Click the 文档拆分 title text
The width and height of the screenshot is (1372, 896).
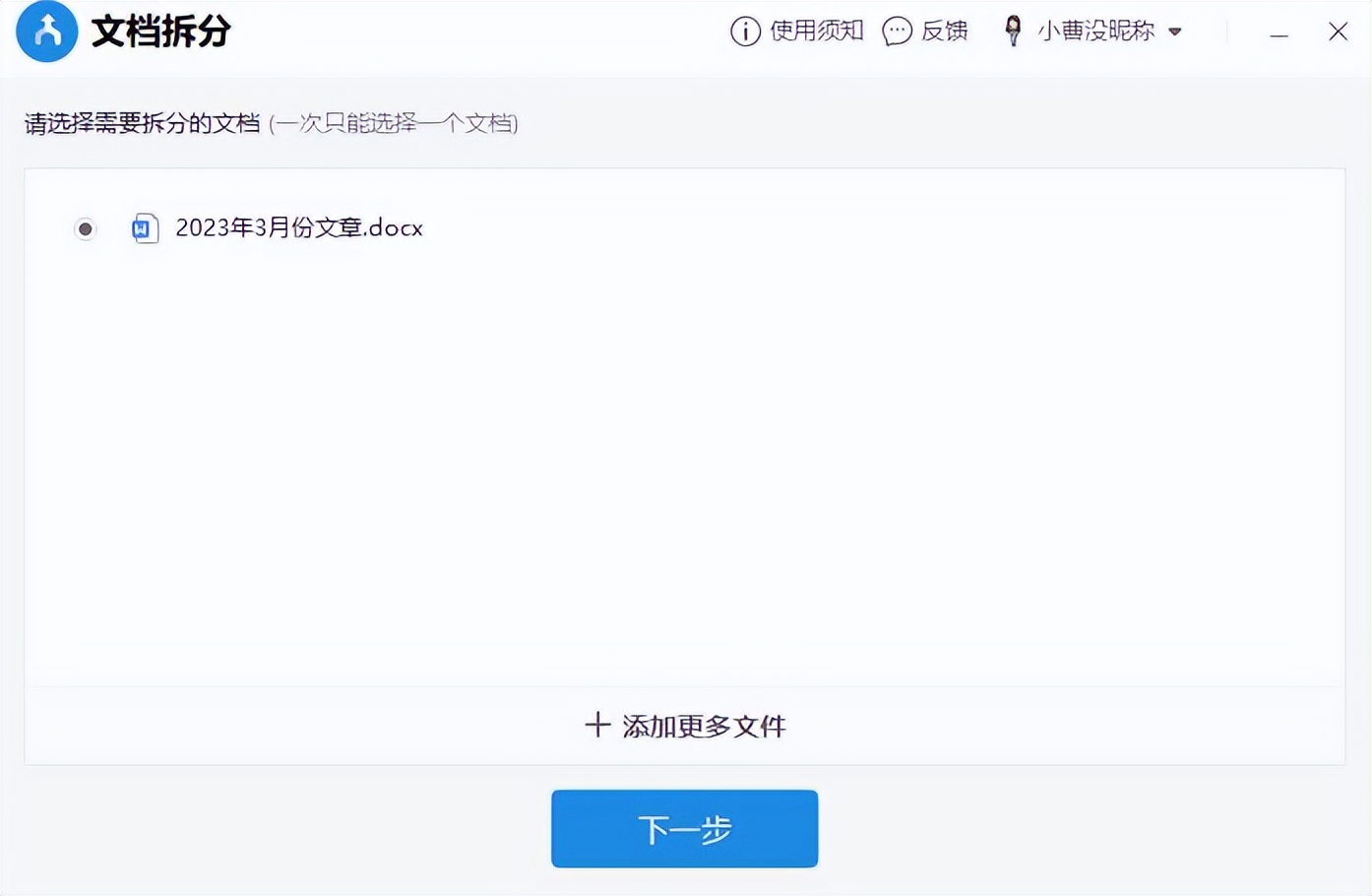[160, 31]
